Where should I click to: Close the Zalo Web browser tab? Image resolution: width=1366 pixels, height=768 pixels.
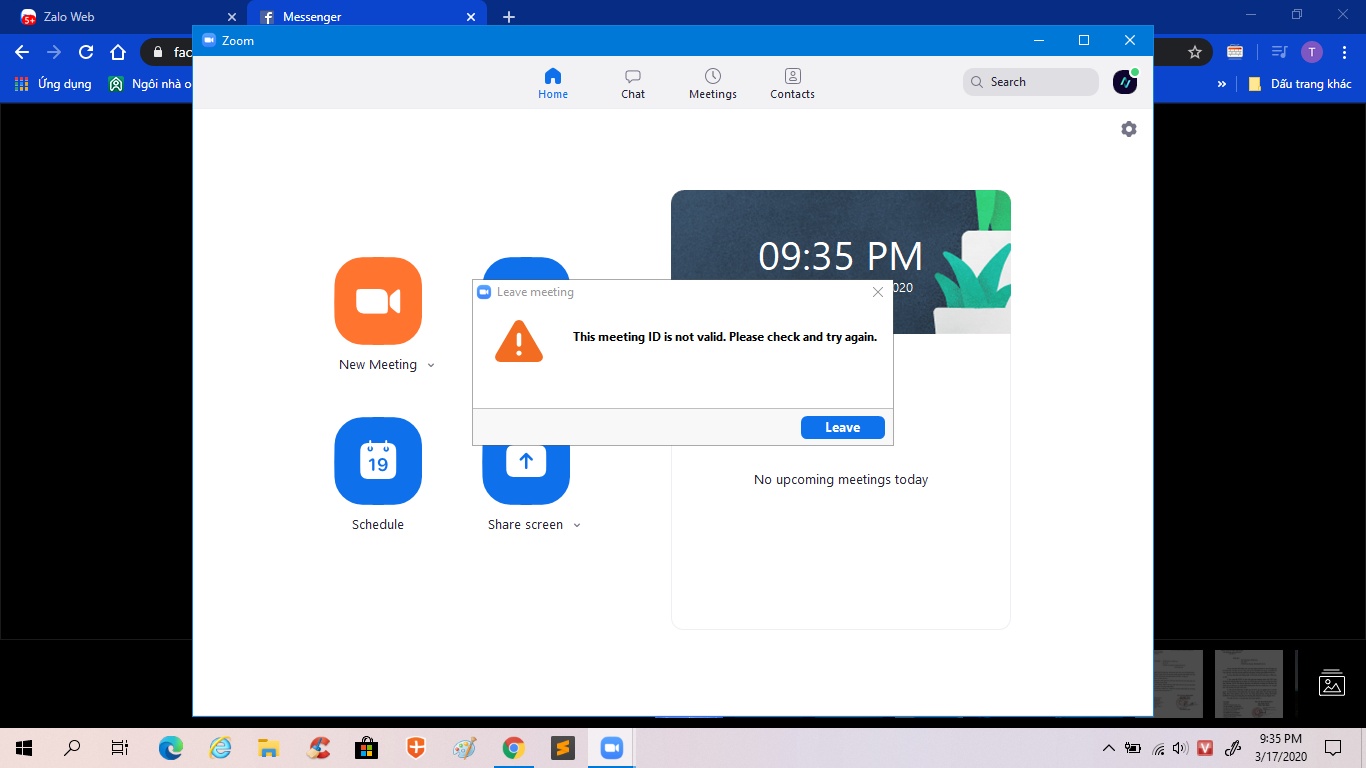232,17
